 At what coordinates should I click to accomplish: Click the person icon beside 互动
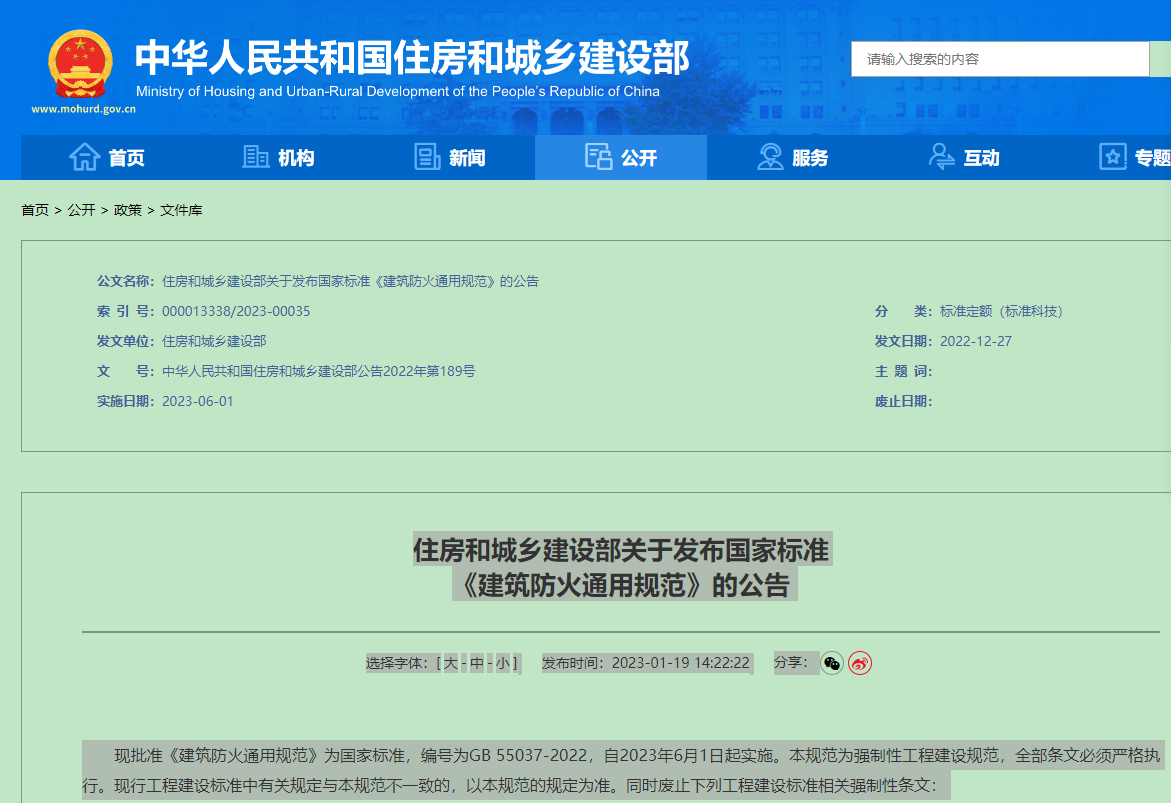[x=941, y=157]
